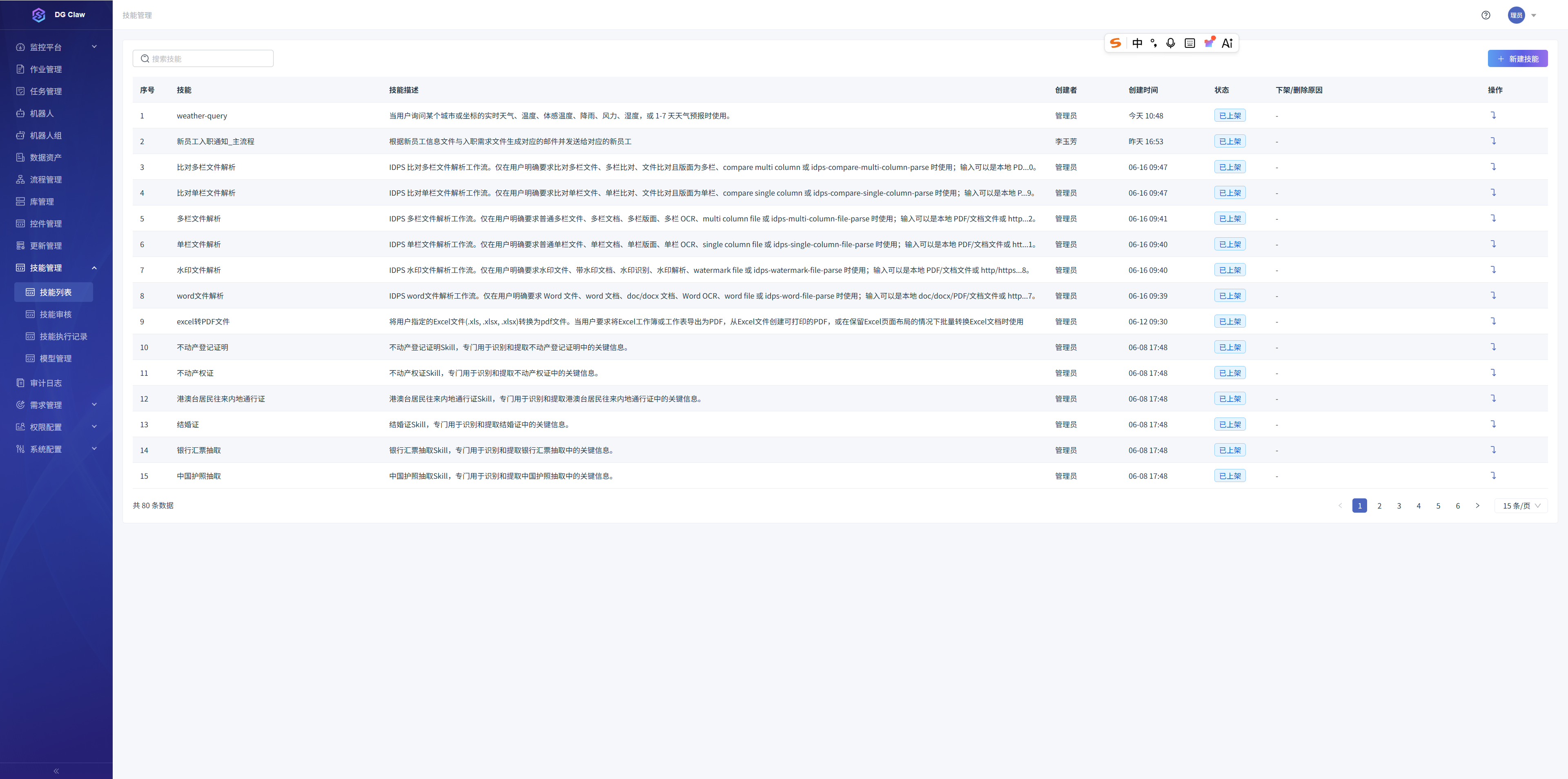Open help via the question mark icon
Screen dimensions: 1568x779
pos(1486,15)
